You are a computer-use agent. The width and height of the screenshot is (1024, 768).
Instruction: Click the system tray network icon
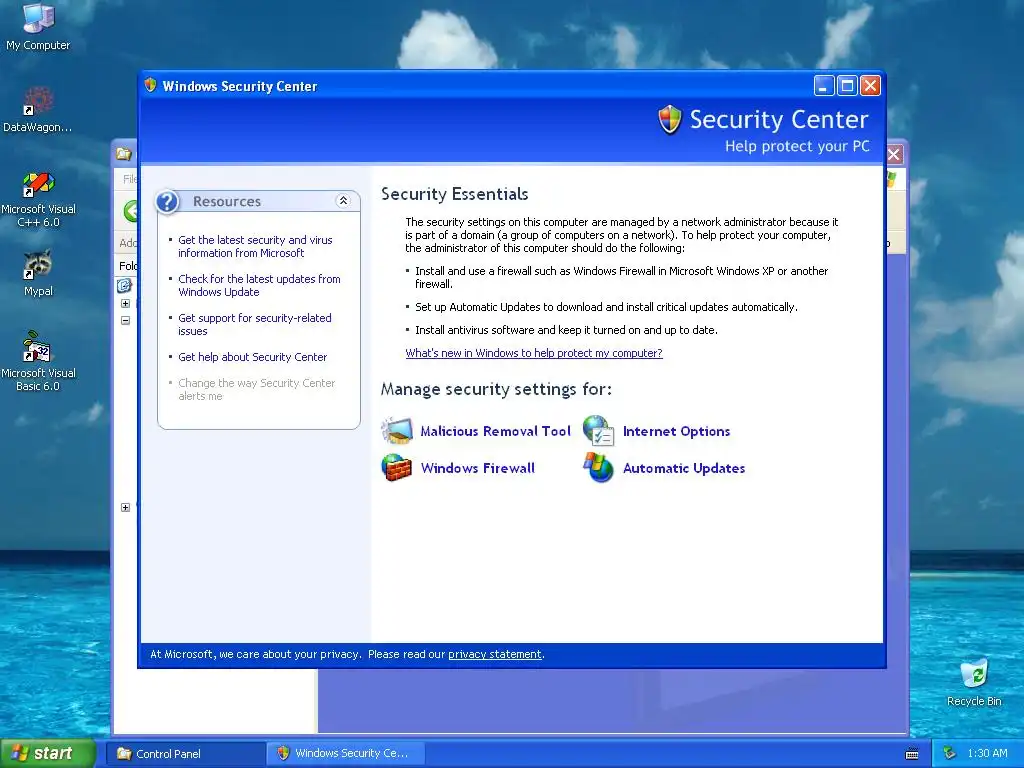pyautogui.click(x=950, y=753)
